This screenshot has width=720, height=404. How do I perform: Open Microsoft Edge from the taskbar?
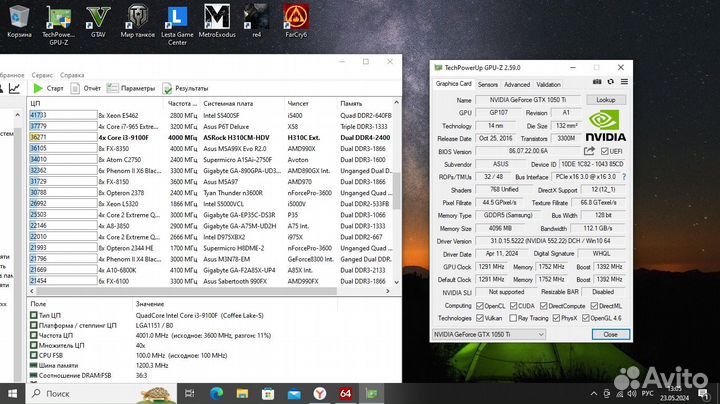point(216,393)
